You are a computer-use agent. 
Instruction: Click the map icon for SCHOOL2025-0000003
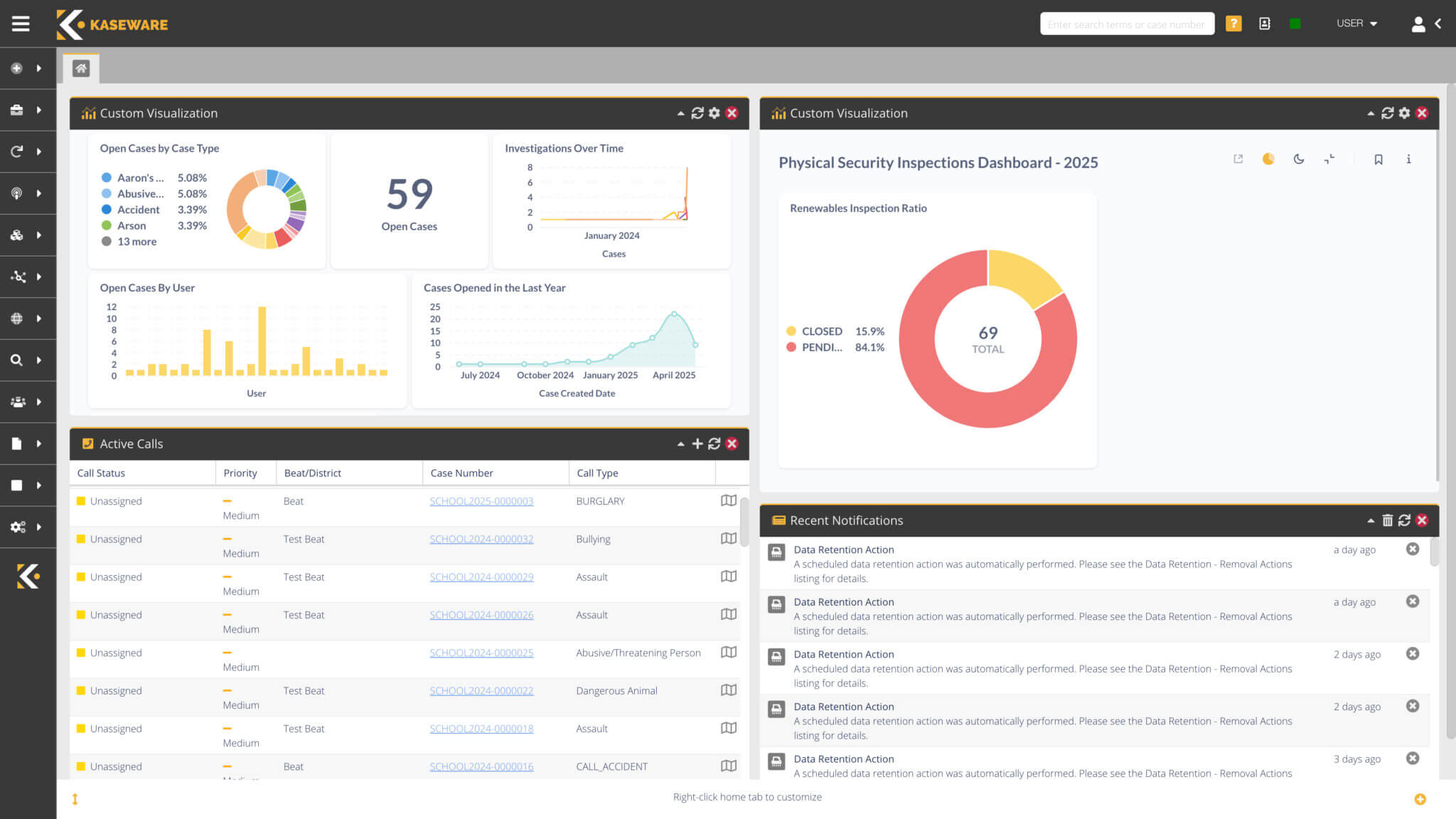click(728, 500)
